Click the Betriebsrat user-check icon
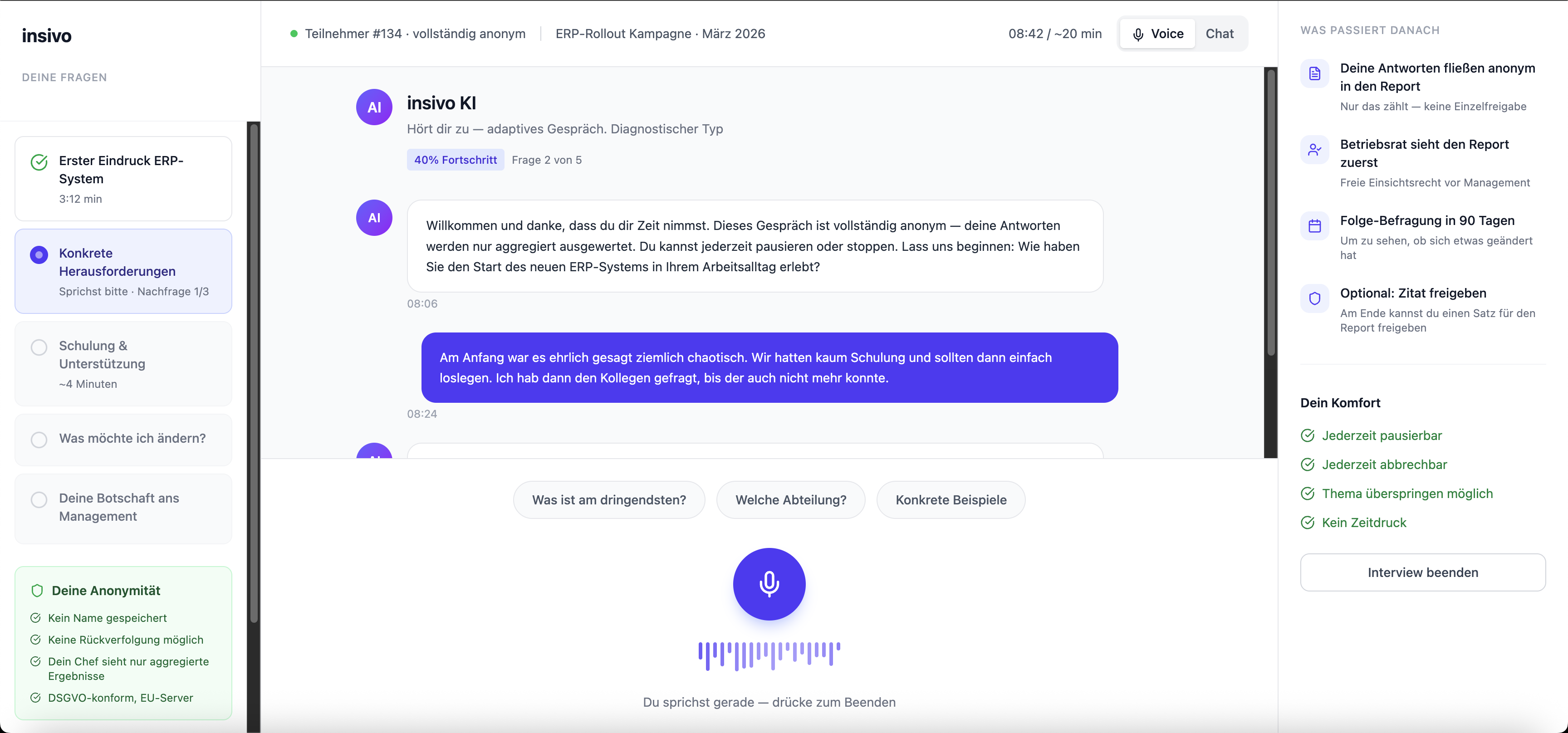 [x=1314, y=150]
